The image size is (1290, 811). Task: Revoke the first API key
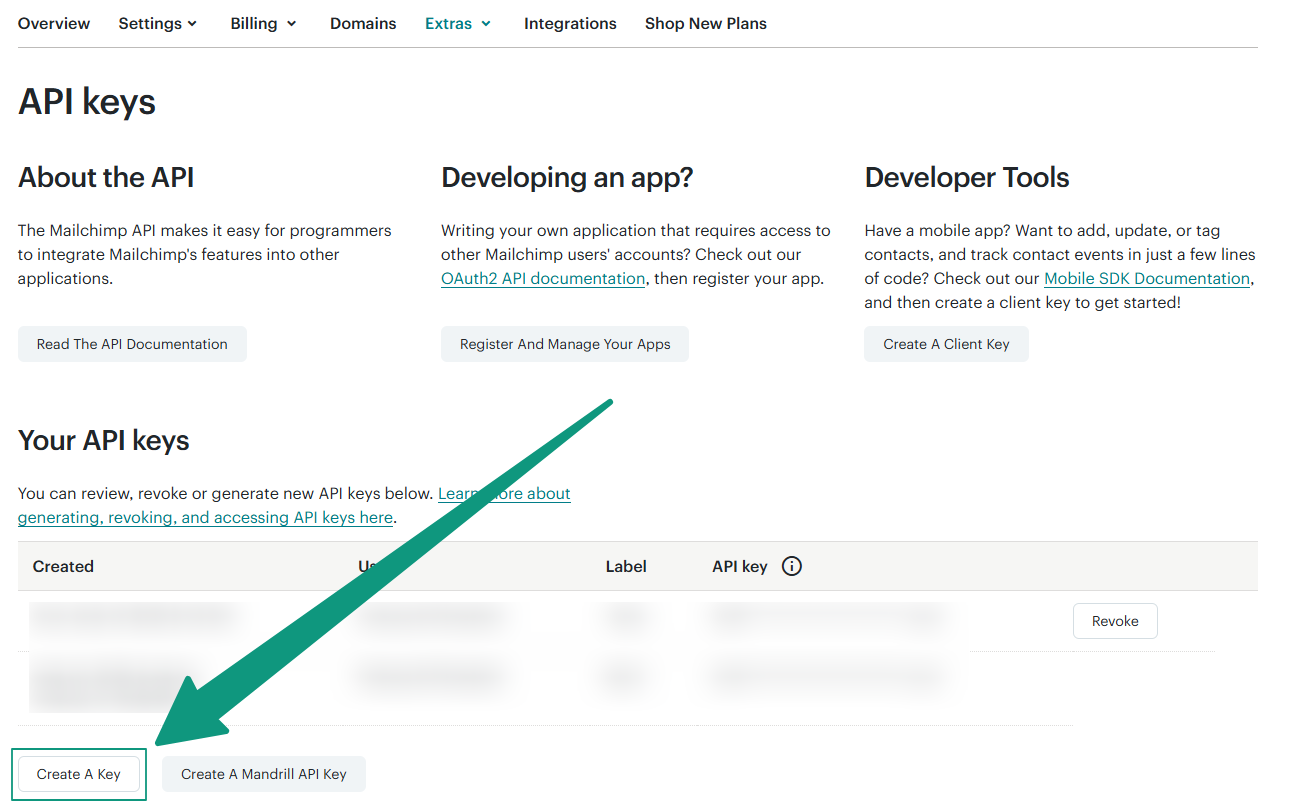point(1115,621)
